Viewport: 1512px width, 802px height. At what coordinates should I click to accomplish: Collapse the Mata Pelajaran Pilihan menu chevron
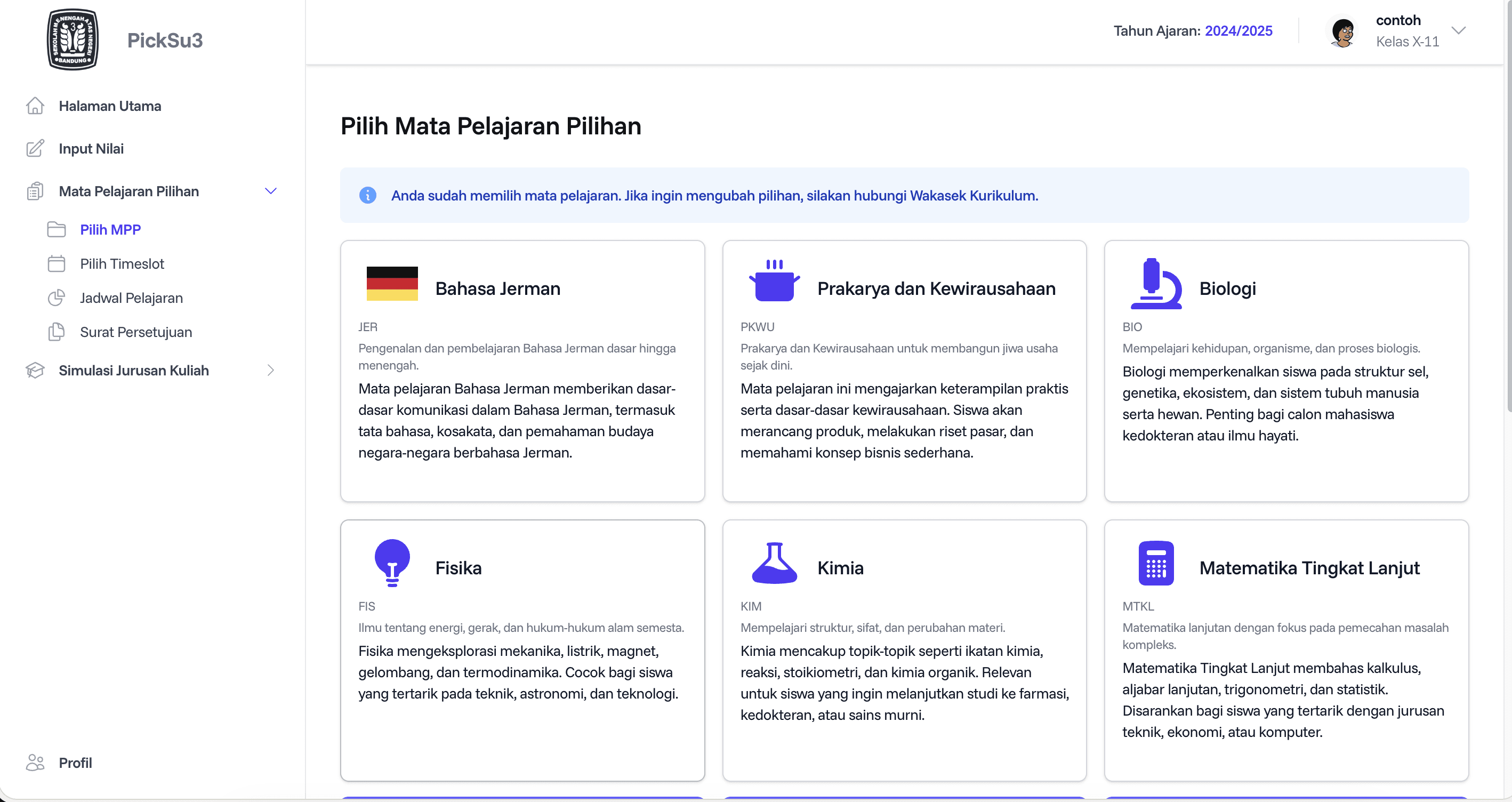(271, 191)
